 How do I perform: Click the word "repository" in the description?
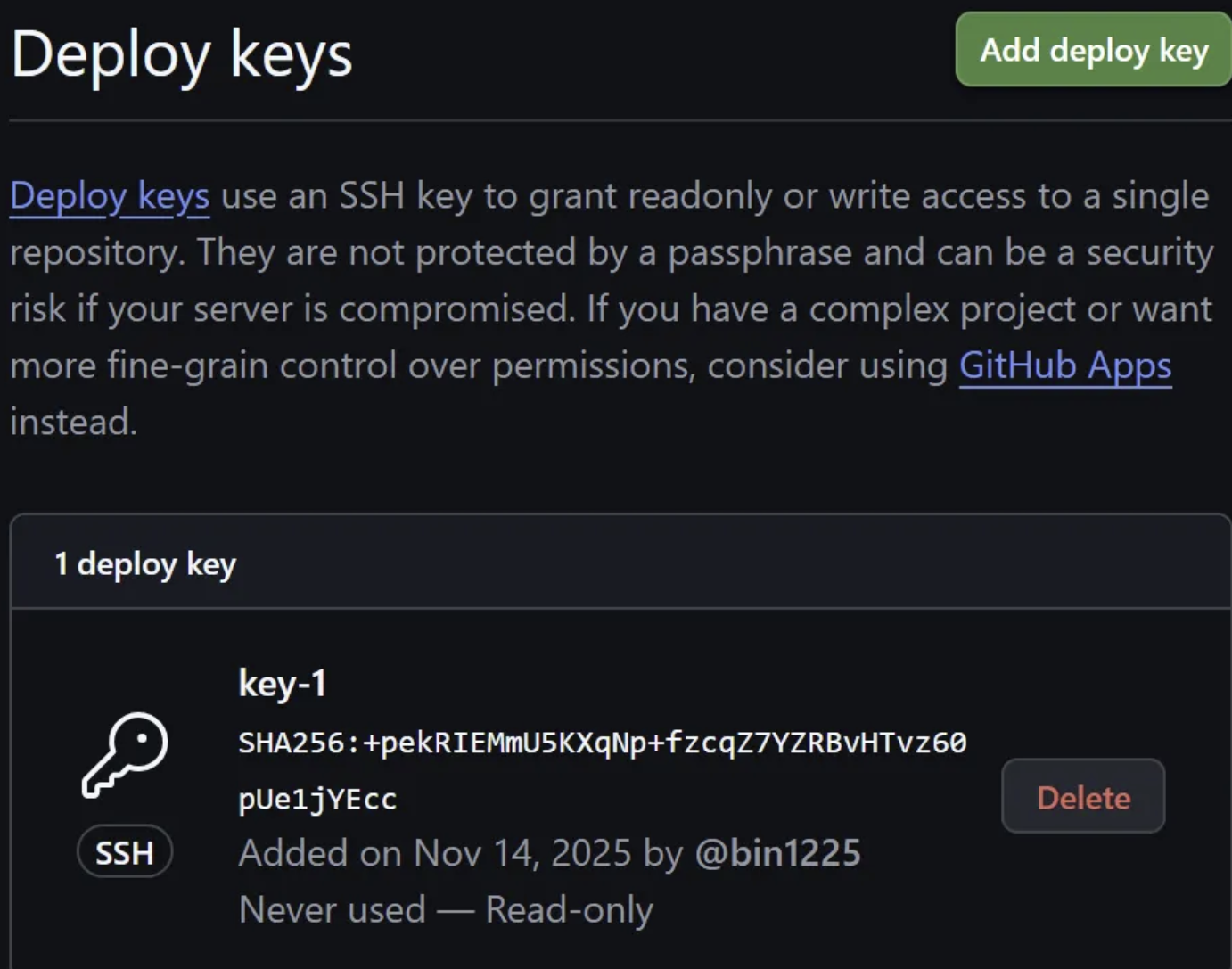[95, 253]
